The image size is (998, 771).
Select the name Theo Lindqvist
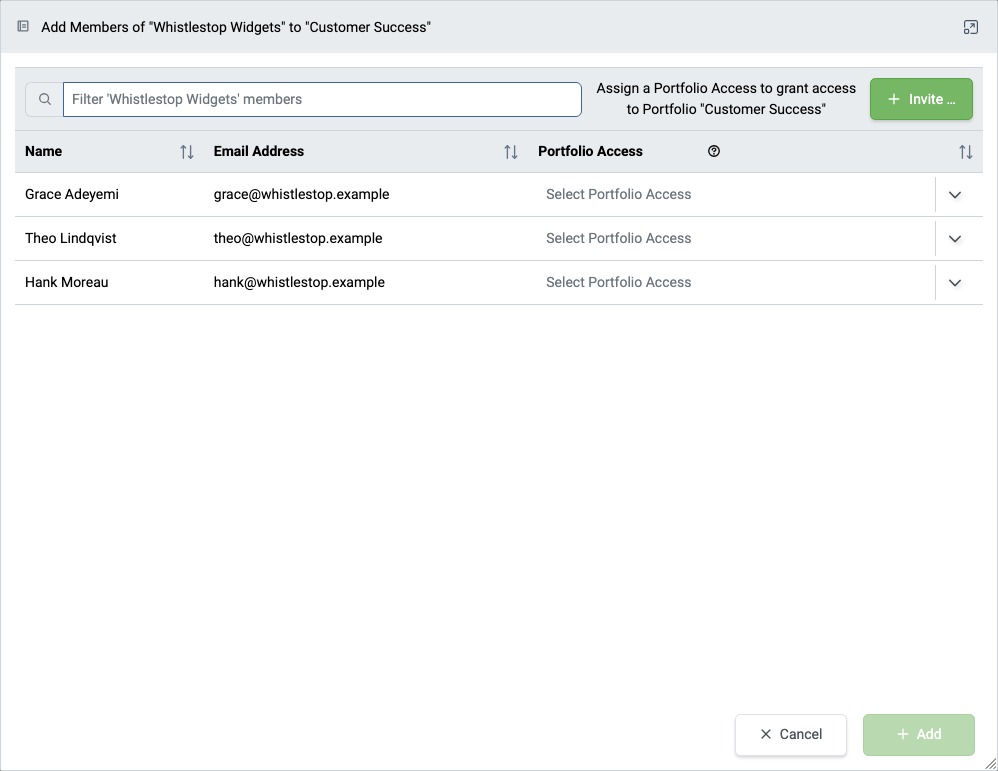71,238
